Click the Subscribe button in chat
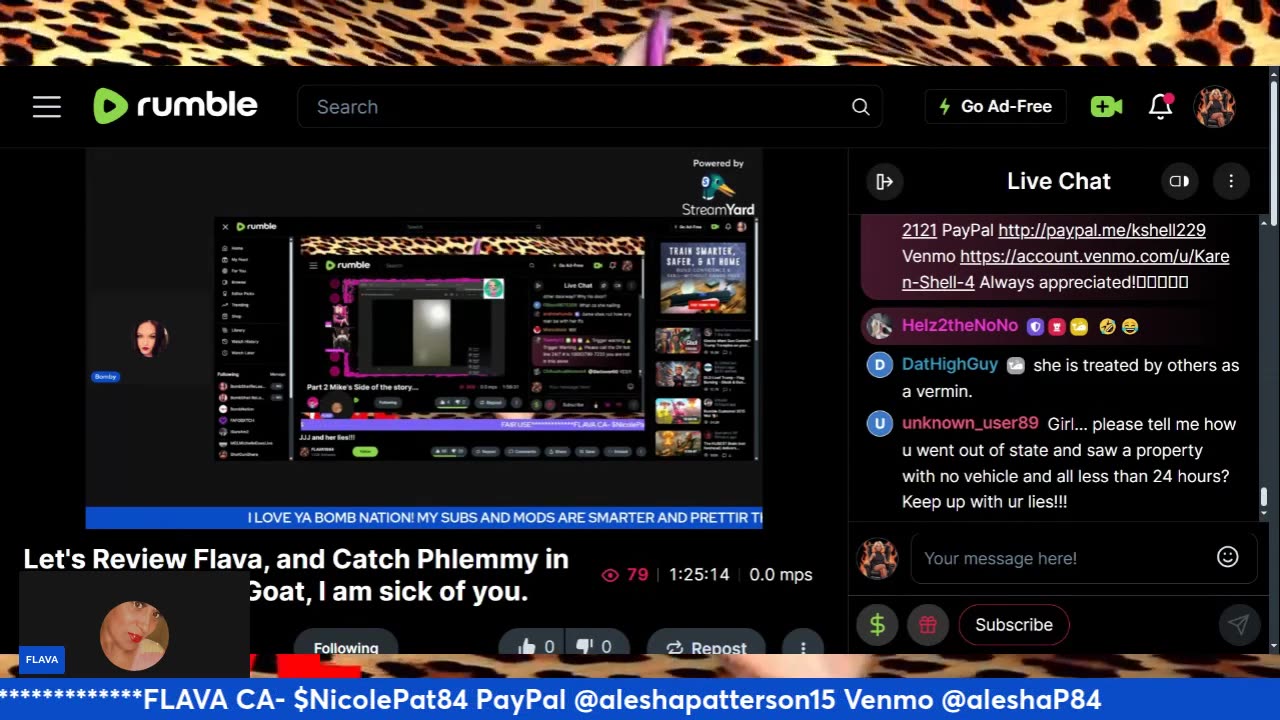The width and height of the screenshot is (1280, 720). coord(1014,625)
